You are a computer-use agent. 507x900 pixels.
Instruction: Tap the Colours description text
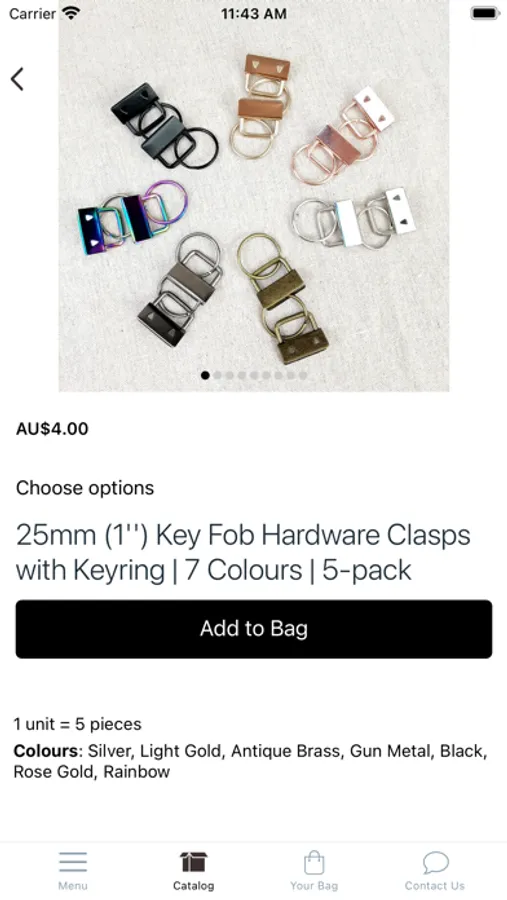coord(251,761)
